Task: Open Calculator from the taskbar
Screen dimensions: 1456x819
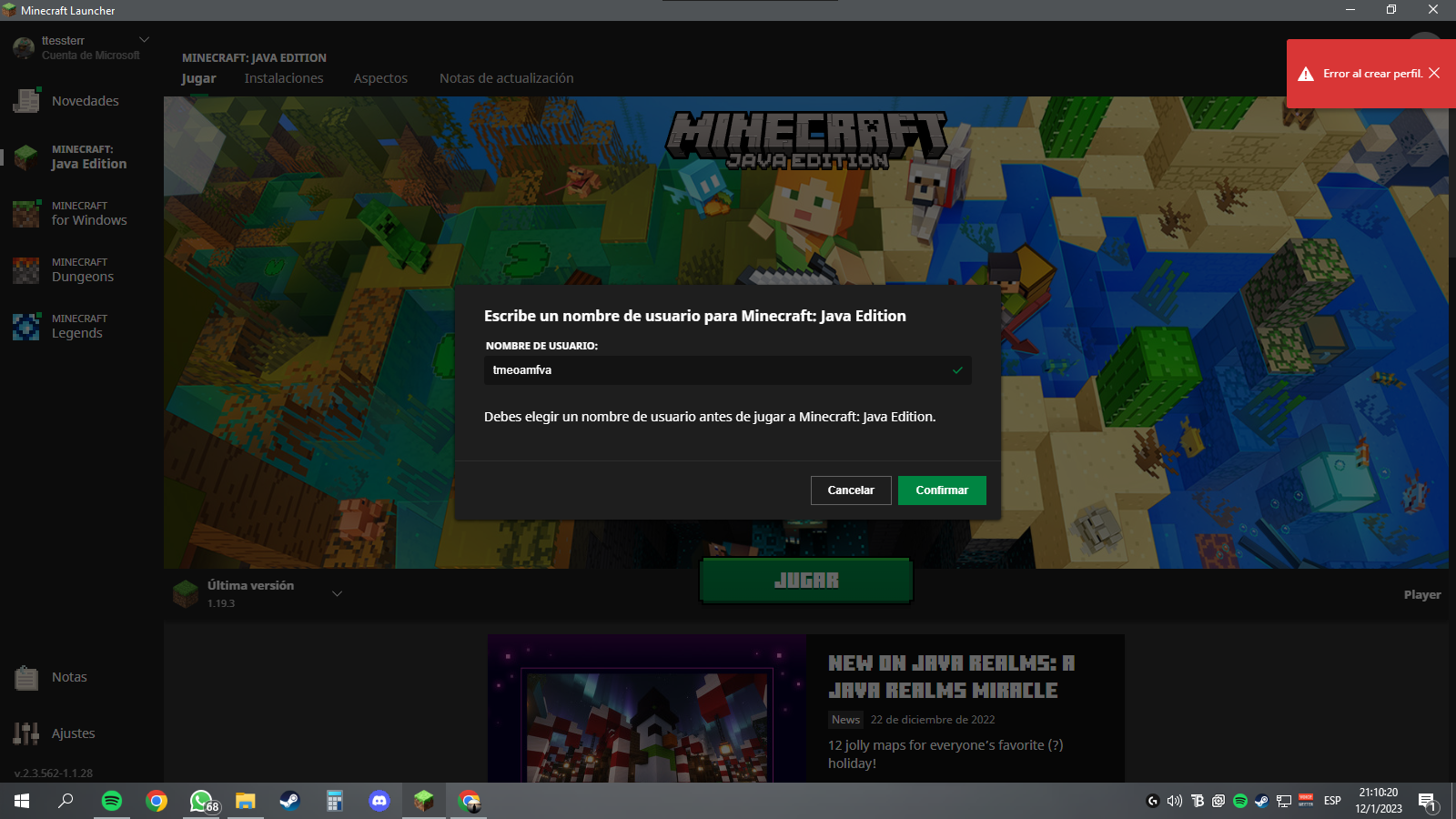Action: tap(335, 801)
